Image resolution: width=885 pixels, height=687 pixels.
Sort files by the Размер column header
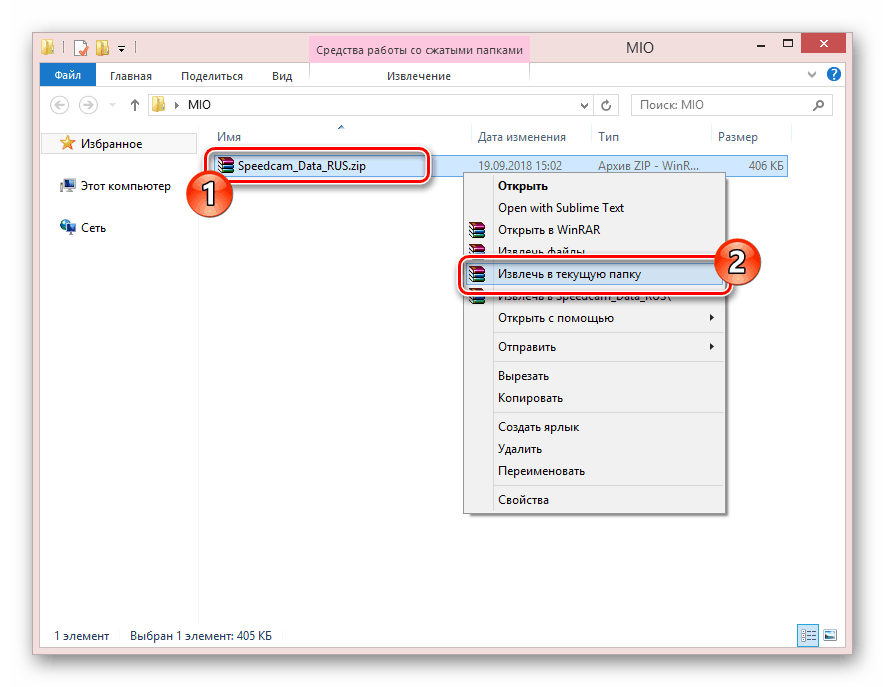tap(737, 137)
